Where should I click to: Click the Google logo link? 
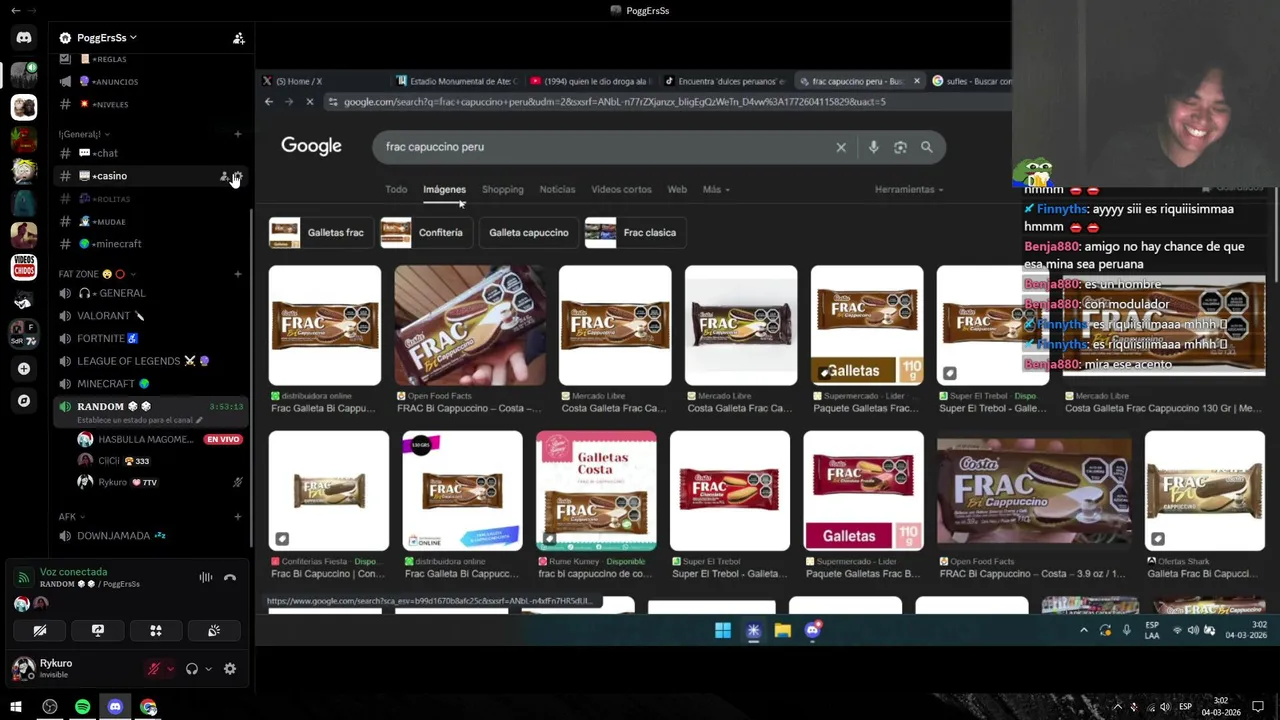pos(311,146)
